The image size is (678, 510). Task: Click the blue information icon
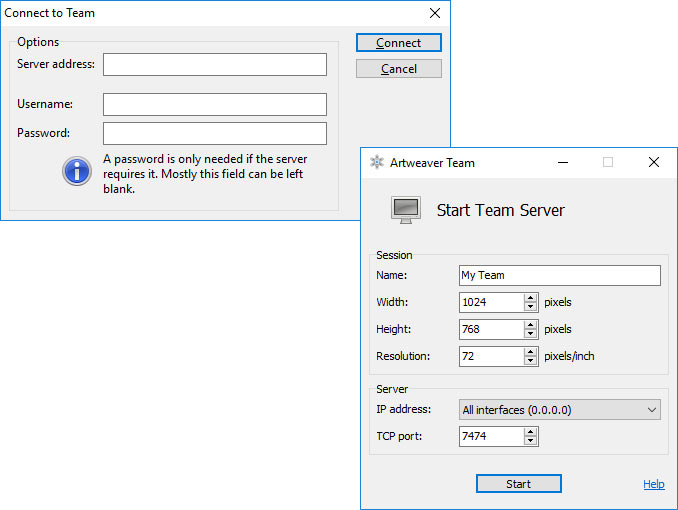(x=77, y=171)
